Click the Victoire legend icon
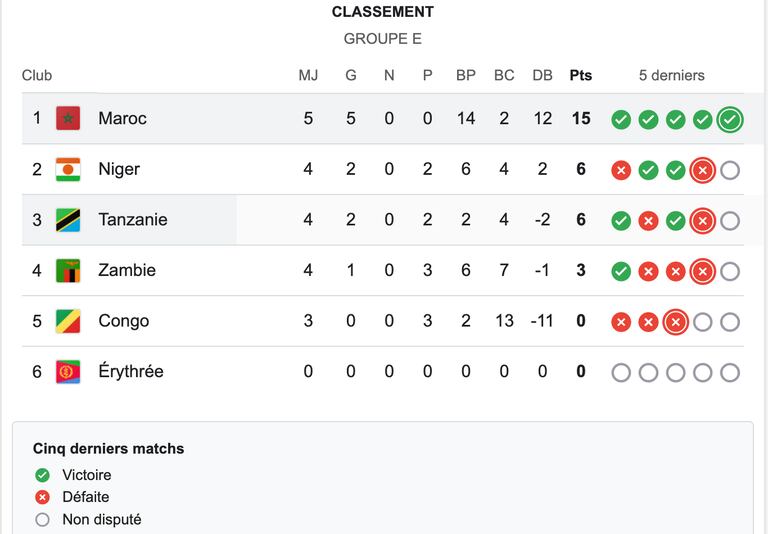This screenshot has height=534, width=768. [x=43, y=475]
